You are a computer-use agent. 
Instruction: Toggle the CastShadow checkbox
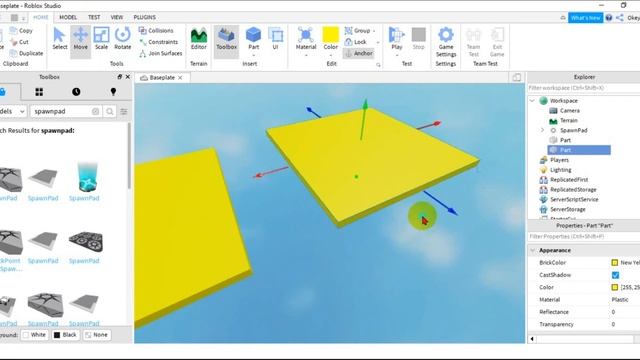tap(615, 275)
